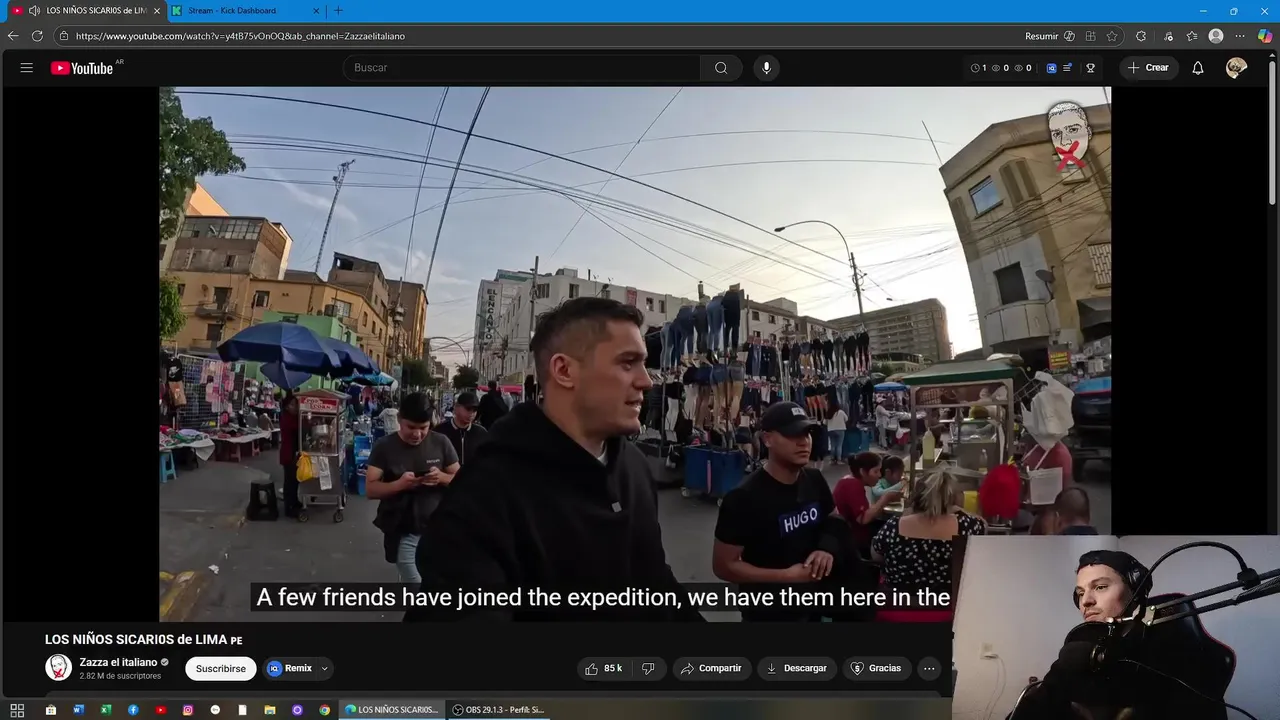Switch to the LOS NIÑOS SICARIOS tab
The image size is (1280, 720).
82,10
